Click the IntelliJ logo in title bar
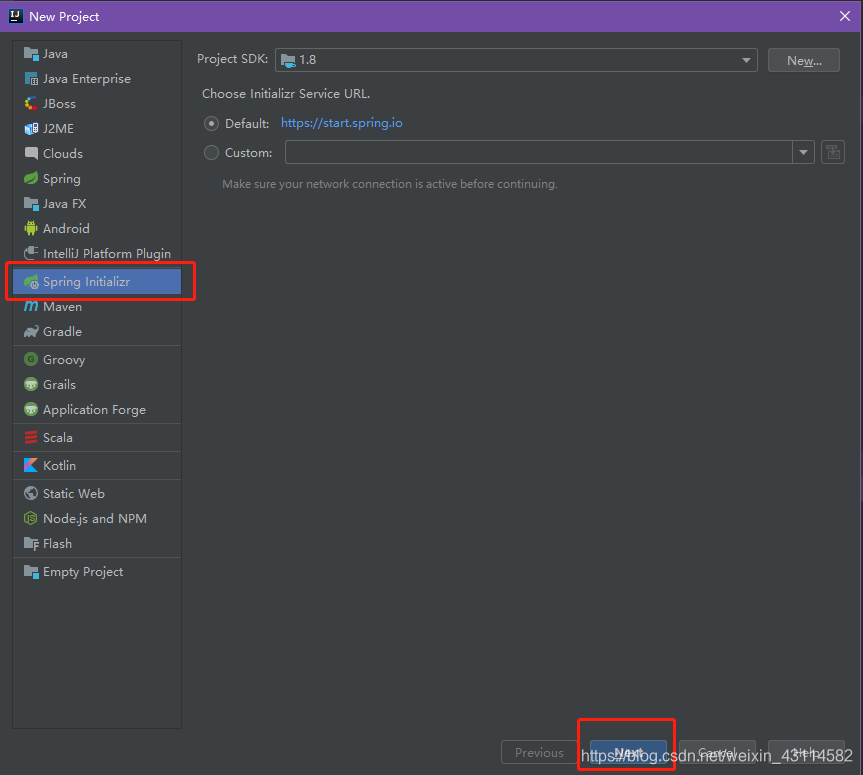Image resolution: width=863 pixels, height=775 pixels. tap(15, 16)
